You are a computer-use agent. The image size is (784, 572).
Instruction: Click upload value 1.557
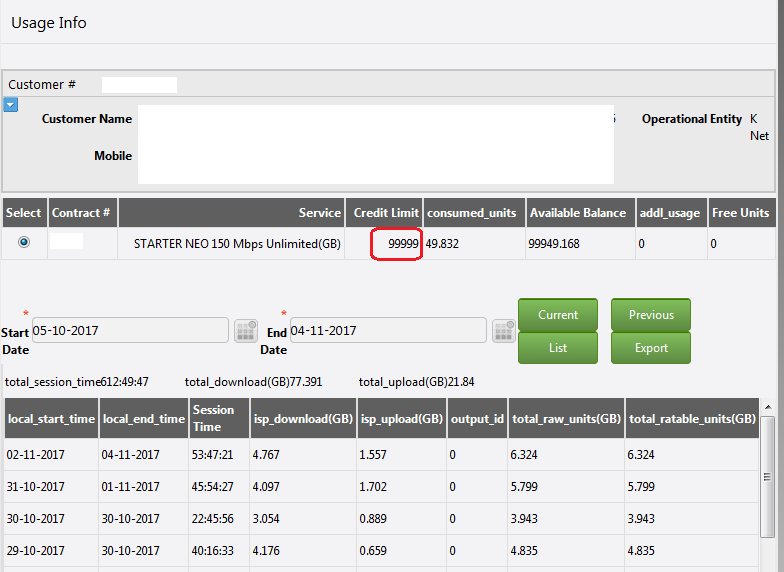(x=373, y=455)
